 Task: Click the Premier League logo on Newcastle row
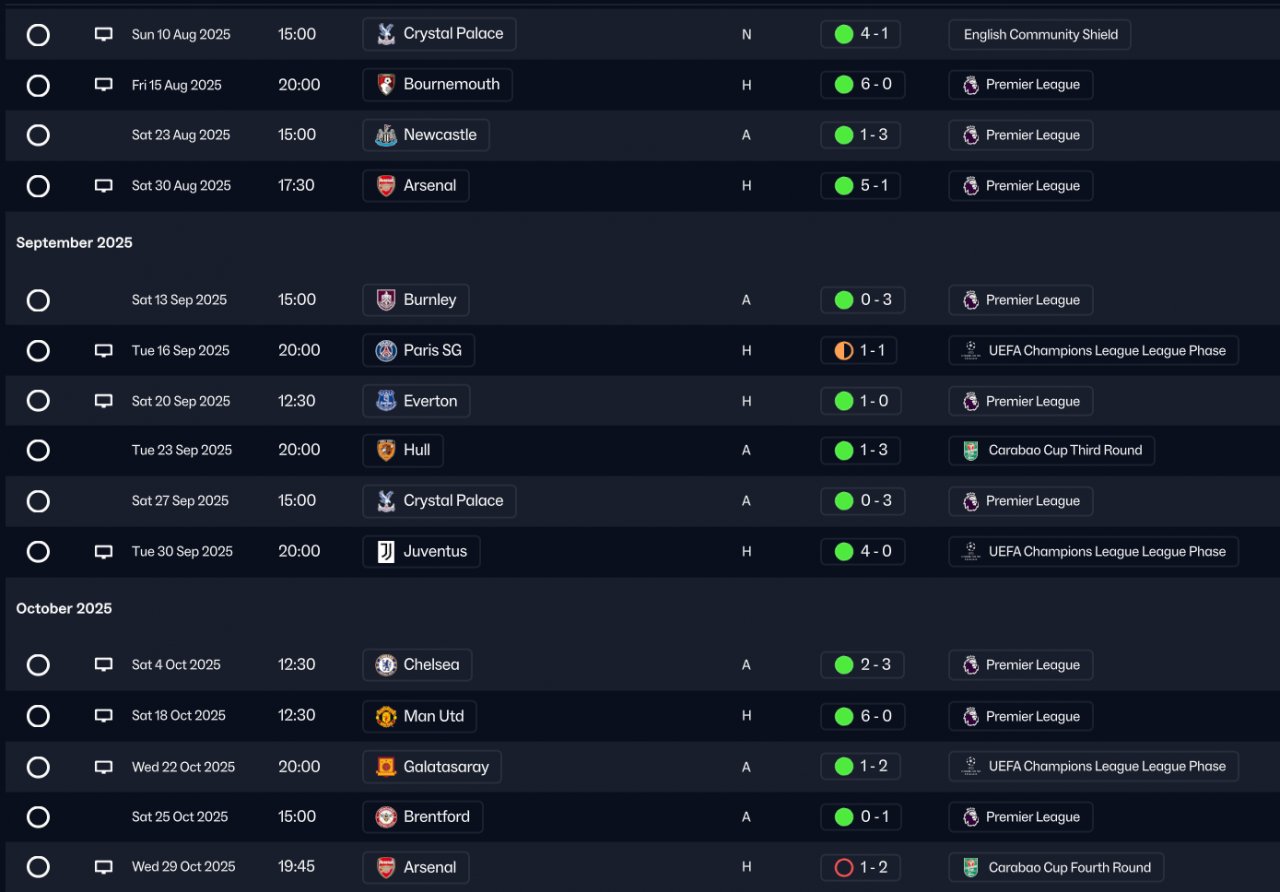pyautogui.click(x=970, y=135)
